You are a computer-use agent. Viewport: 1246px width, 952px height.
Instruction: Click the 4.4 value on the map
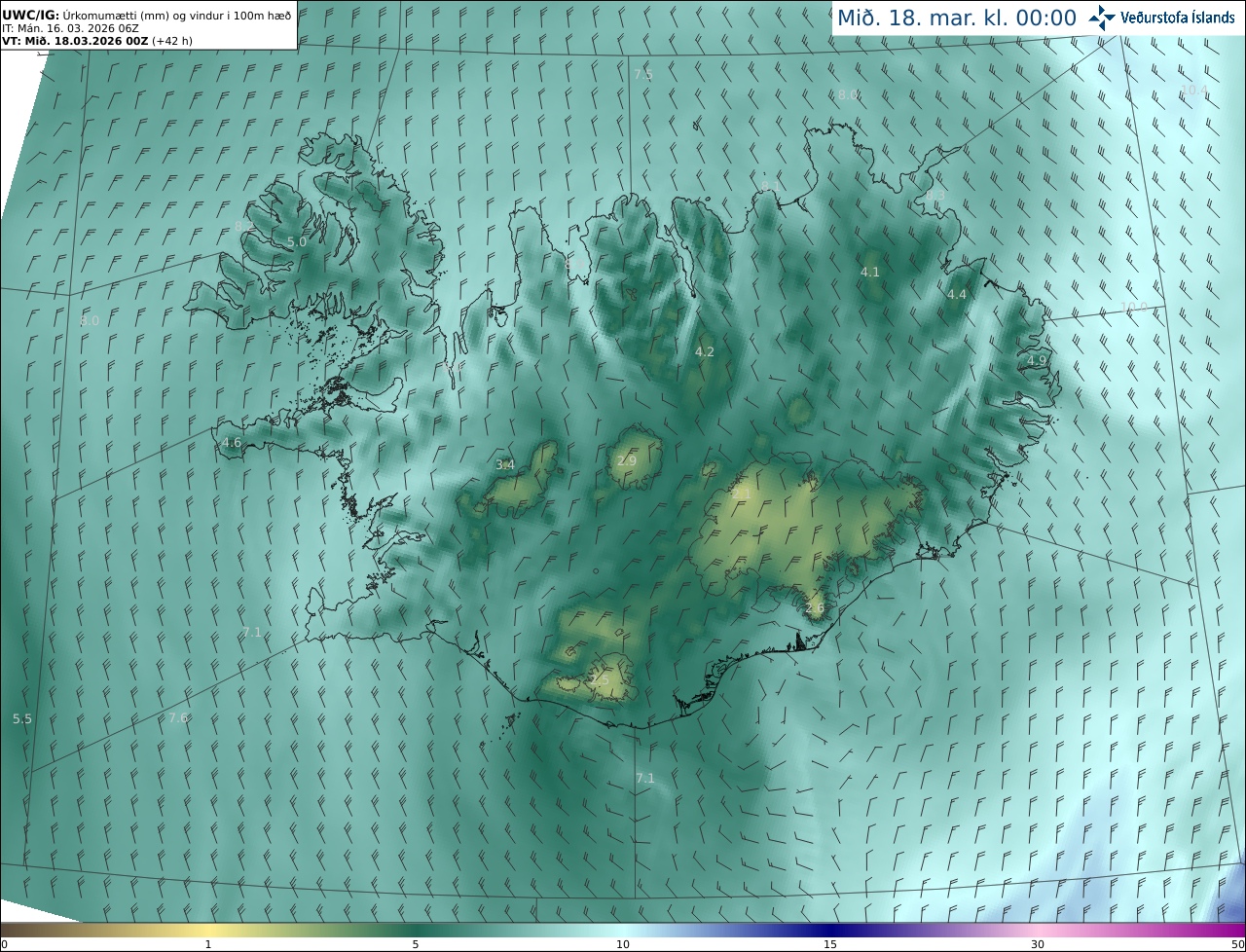[957, 294]
